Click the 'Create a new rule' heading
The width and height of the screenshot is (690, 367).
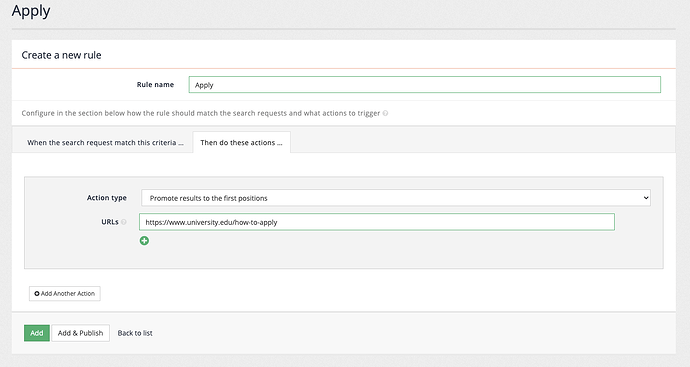pos(61,55)
